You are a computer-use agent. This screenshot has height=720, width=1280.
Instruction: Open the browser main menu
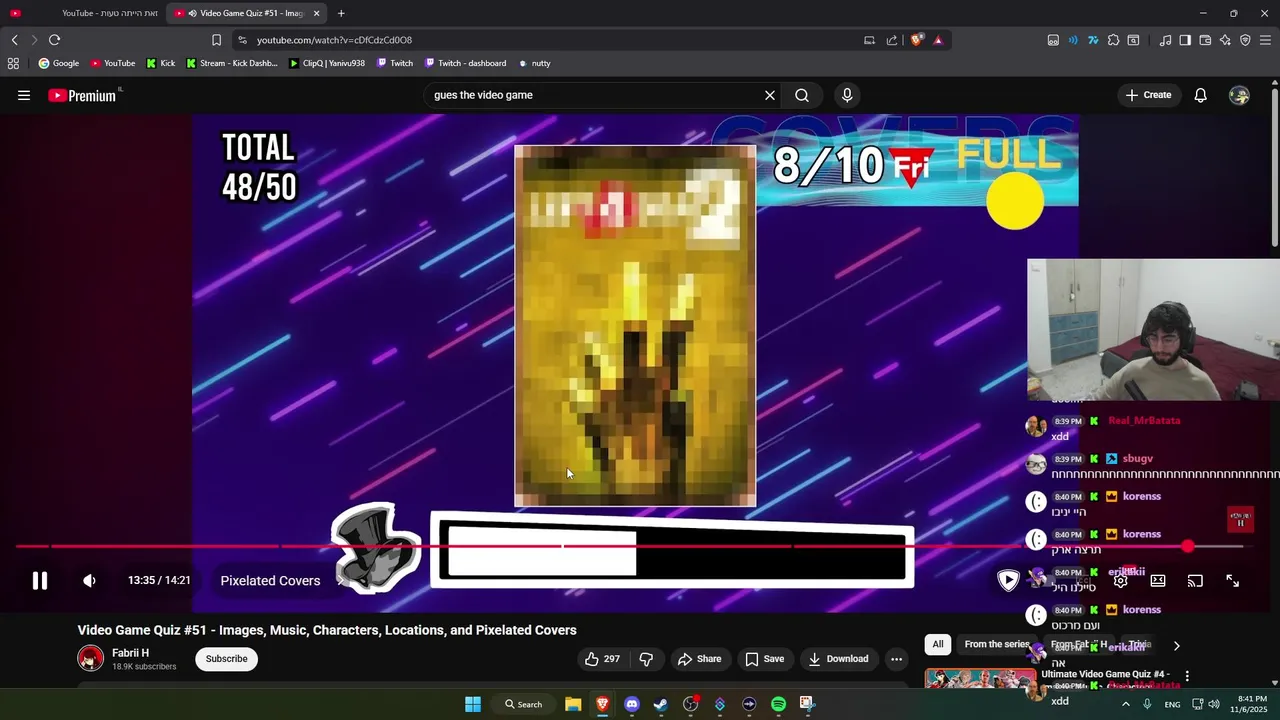(x=1266, y=40)
